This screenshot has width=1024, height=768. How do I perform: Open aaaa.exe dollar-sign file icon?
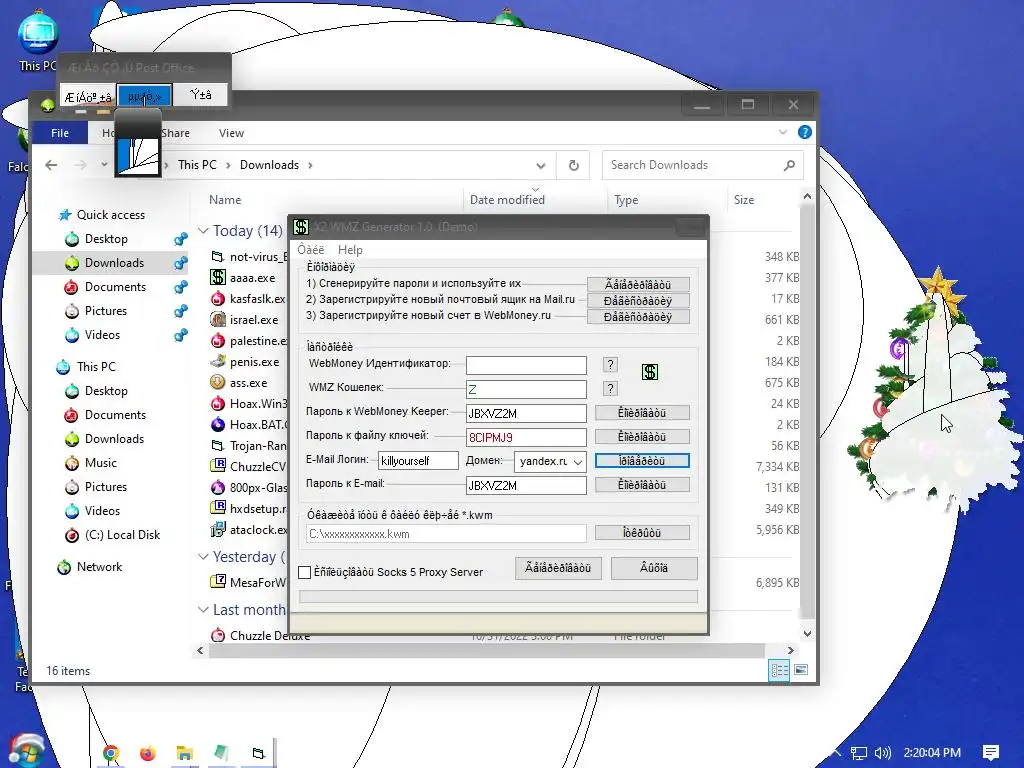[218, 278]
